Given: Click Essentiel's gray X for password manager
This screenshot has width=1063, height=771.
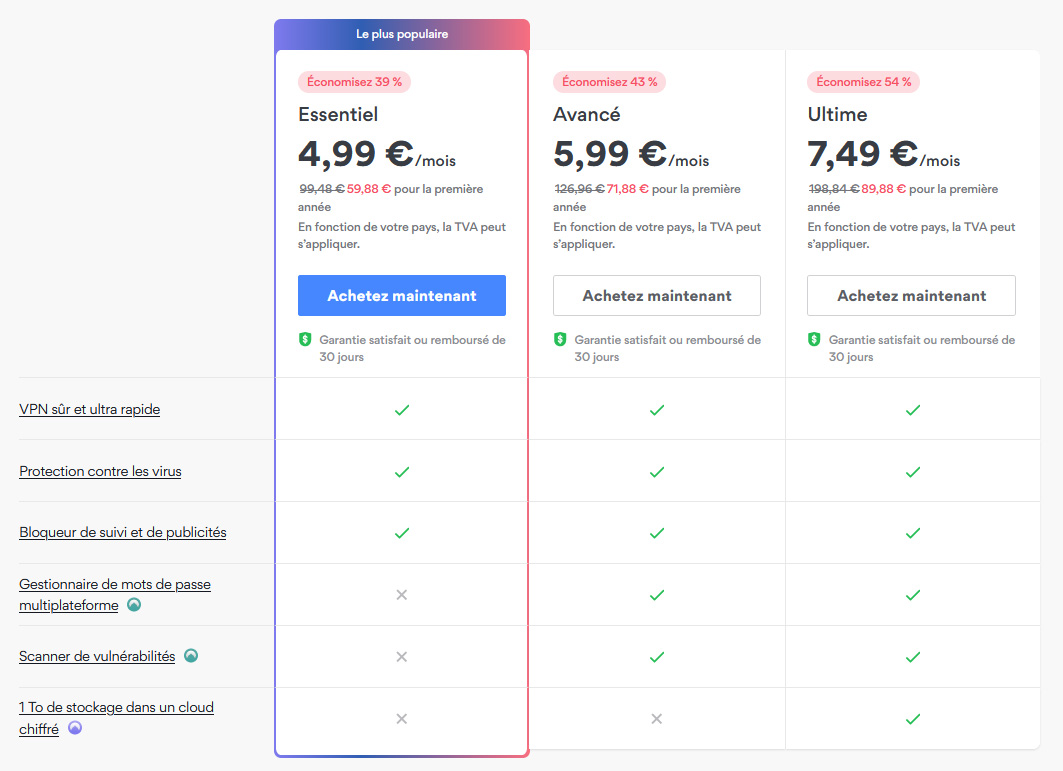Looking at the screenshot, I should pos(402,595).
